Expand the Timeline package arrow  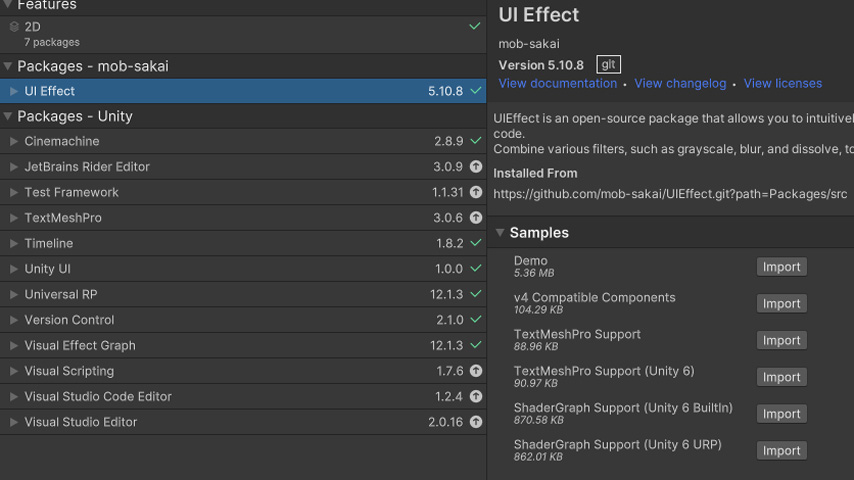tap(14, 244)
